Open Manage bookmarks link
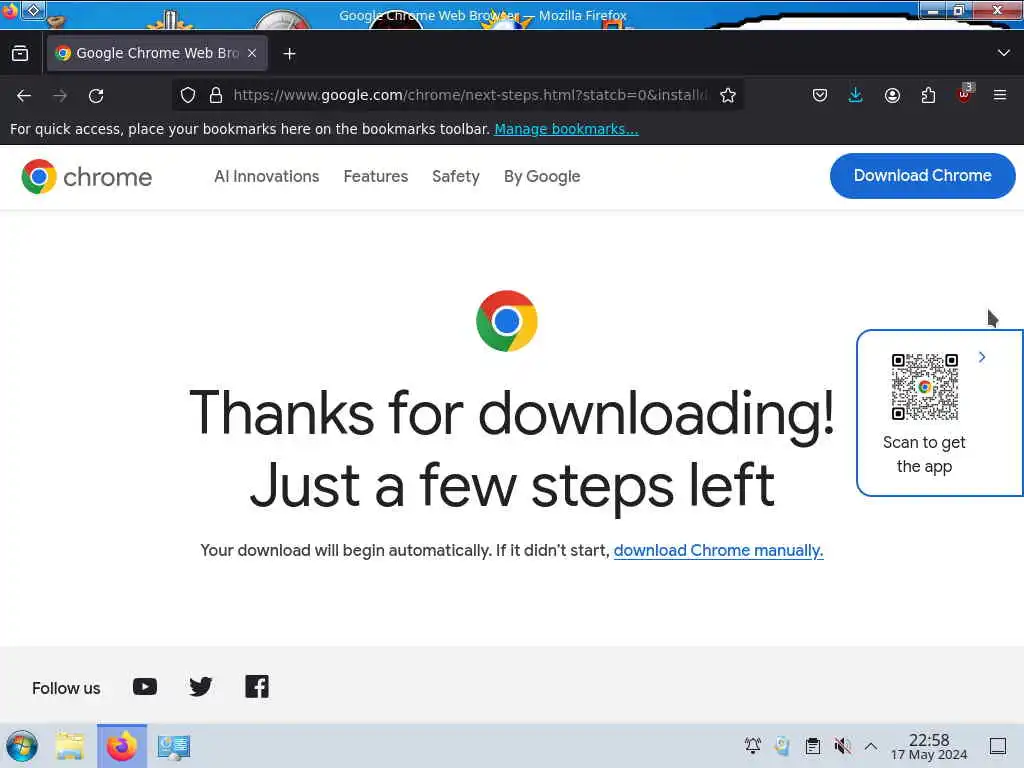 coord(566,129)
